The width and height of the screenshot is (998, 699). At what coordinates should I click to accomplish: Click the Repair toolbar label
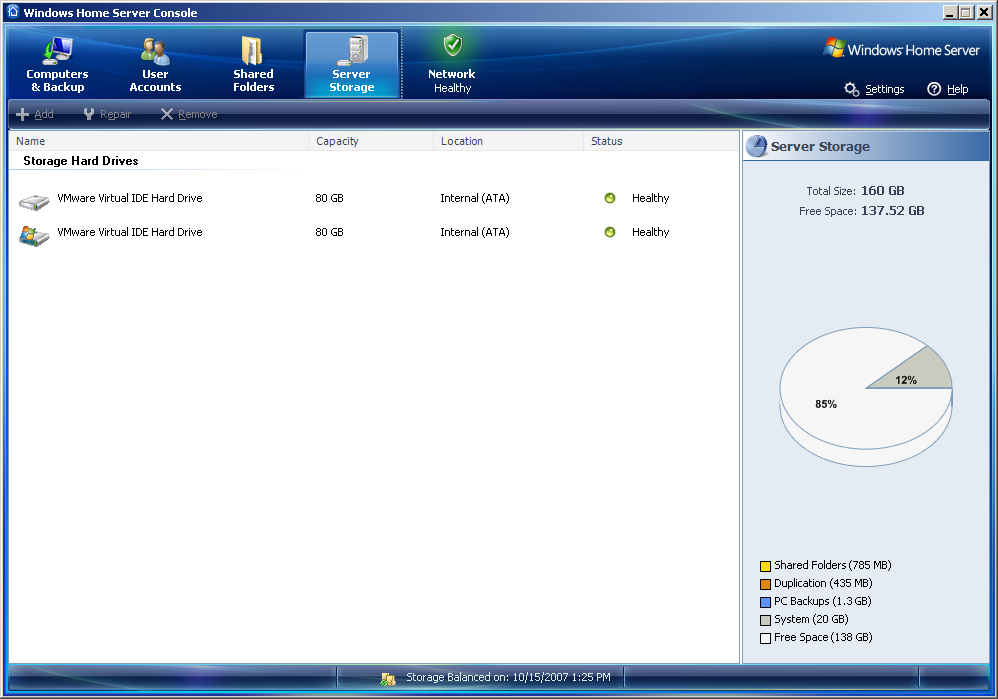115,115
